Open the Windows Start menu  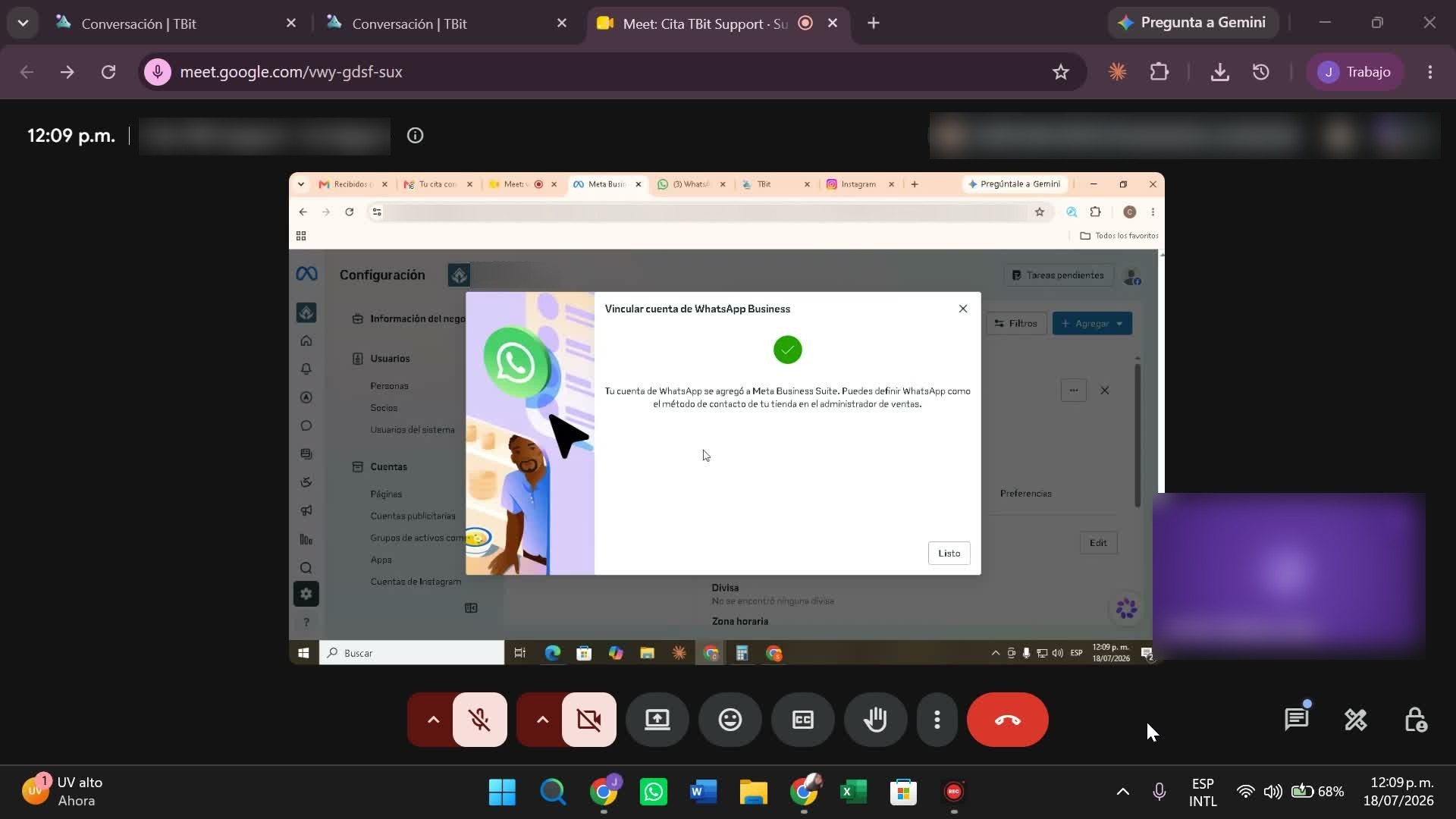[x=502, y=792]
